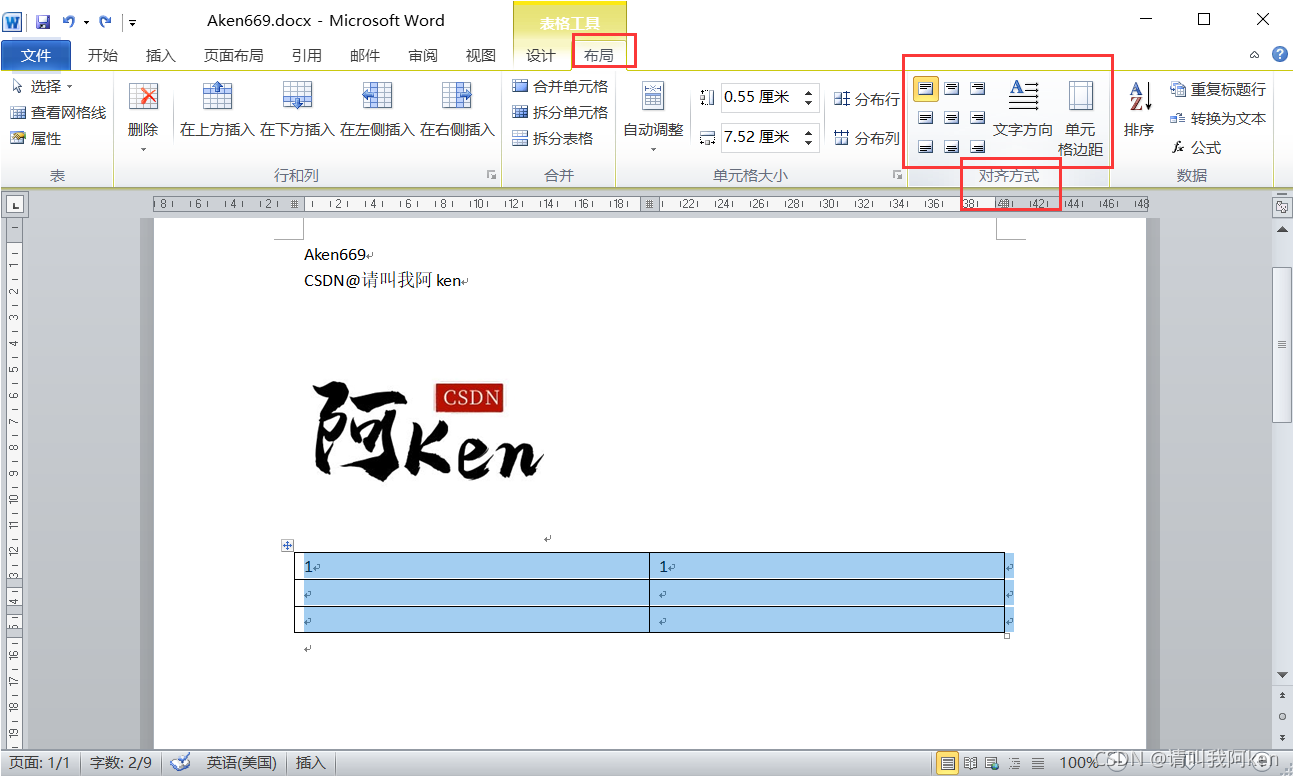Open cell size dialog launcher
This screenshot has height=777, width=1294.
pyautogui.click(x=897, y=175)
